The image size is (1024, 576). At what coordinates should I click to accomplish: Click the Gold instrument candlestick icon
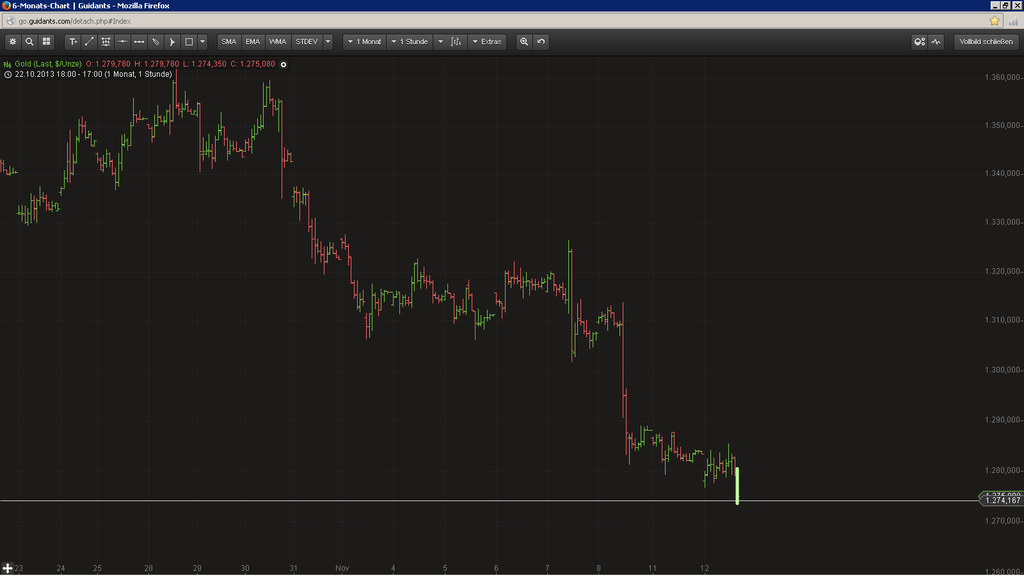[x=7, y=65]
